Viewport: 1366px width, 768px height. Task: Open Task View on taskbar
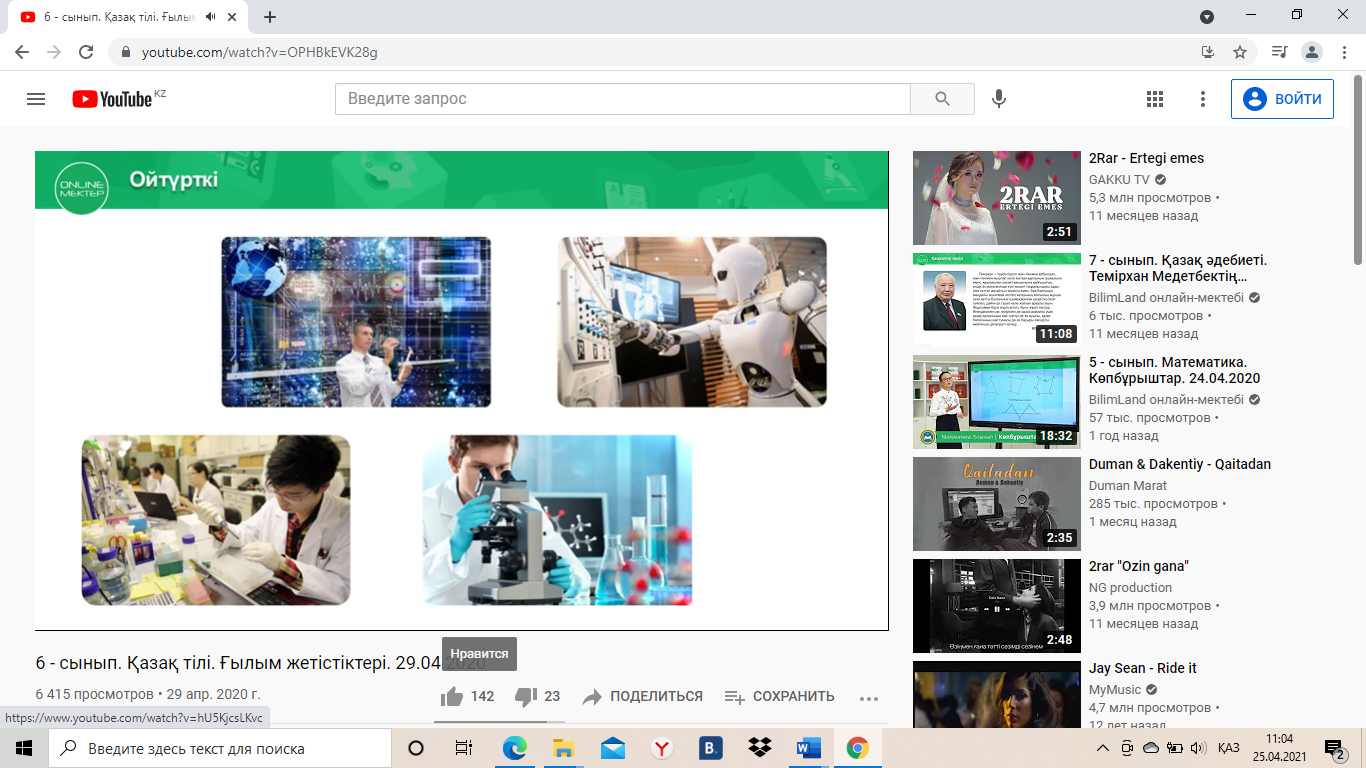coord(464,748)
